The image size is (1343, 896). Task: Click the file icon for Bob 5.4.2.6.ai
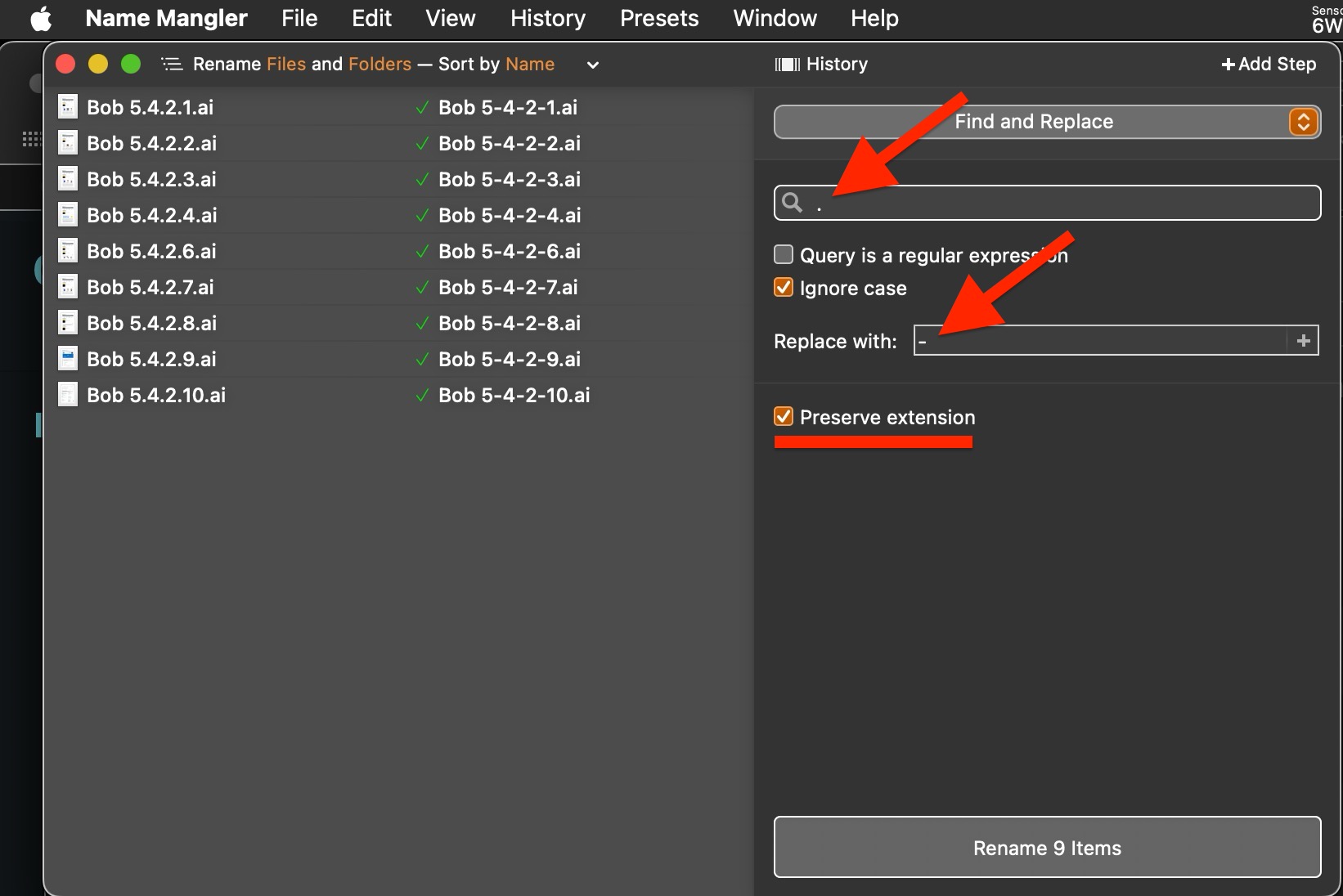68,251
